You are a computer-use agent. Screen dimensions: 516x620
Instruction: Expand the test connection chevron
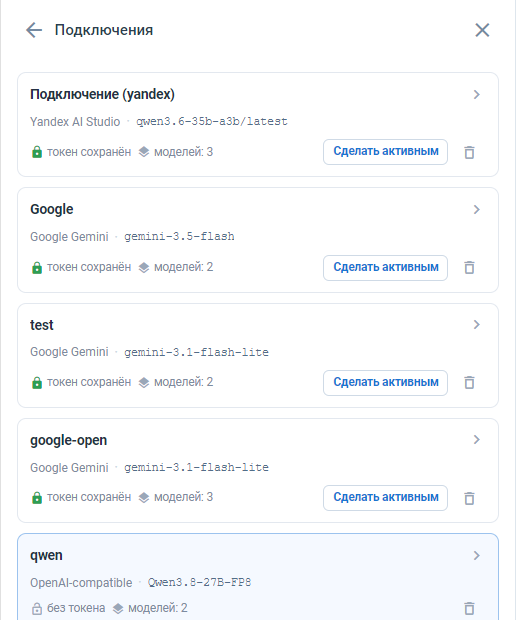tap(476, 325)
